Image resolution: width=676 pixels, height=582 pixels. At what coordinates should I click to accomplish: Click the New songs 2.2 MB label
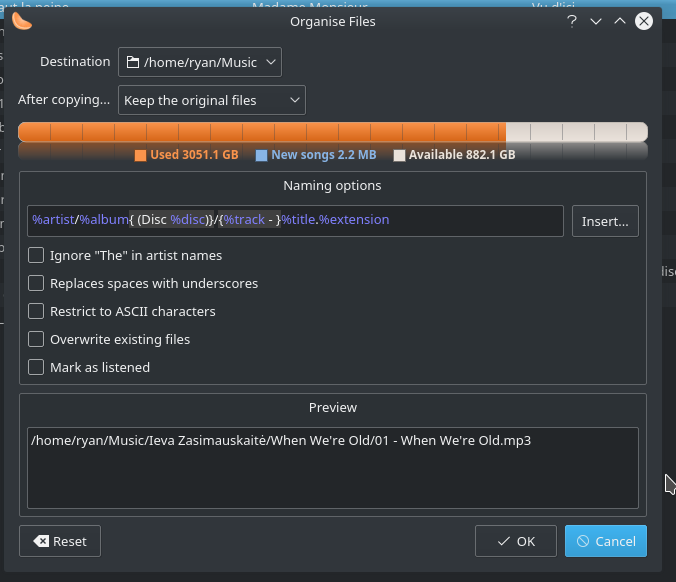[324, 155]
